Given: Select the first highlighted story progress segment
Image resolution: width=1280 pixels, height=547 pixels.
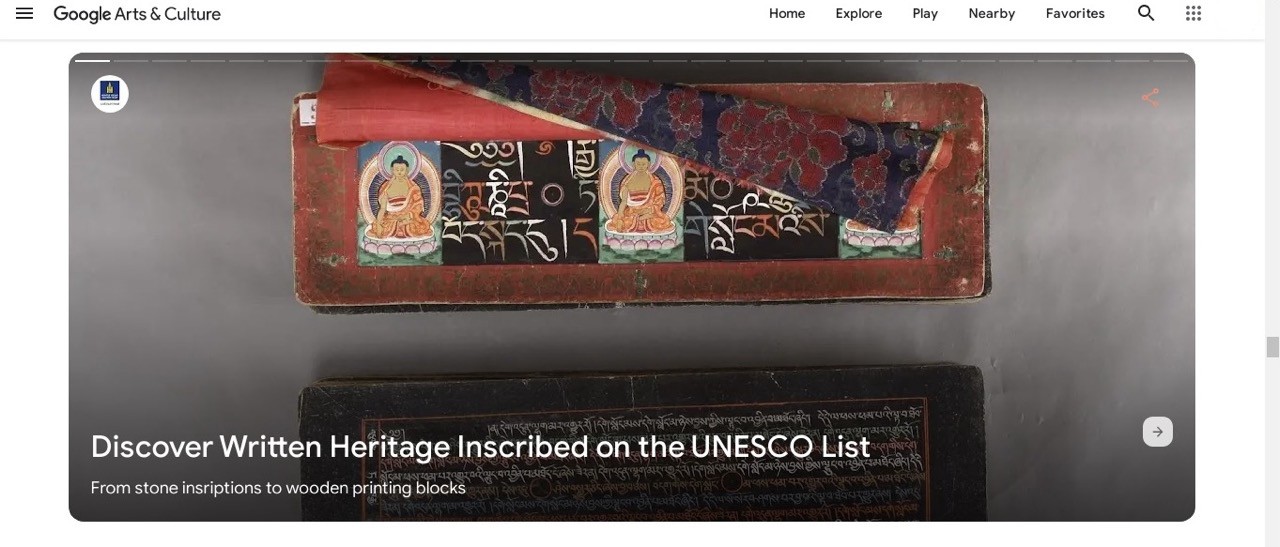Looking at the screenshot, I should (x=92, y=60).
